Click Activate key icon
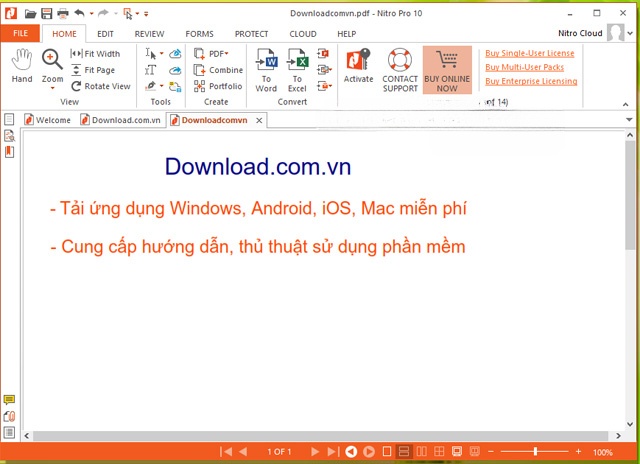This screenshot has height=464, width=640. point(358,66)
